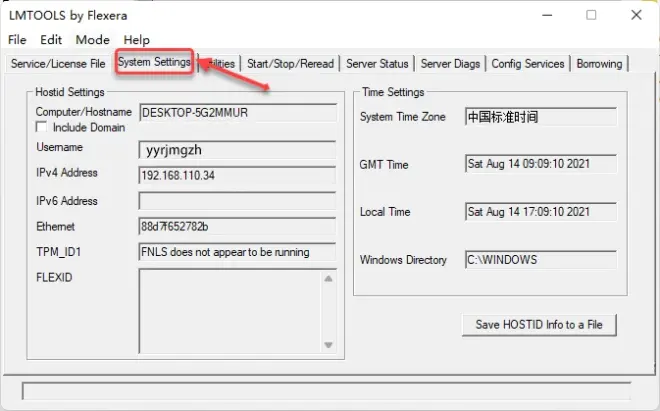This screenshot has height=411, width=660.
Task: Click the empty IPv6 Address field
Action: click(237, 201)
